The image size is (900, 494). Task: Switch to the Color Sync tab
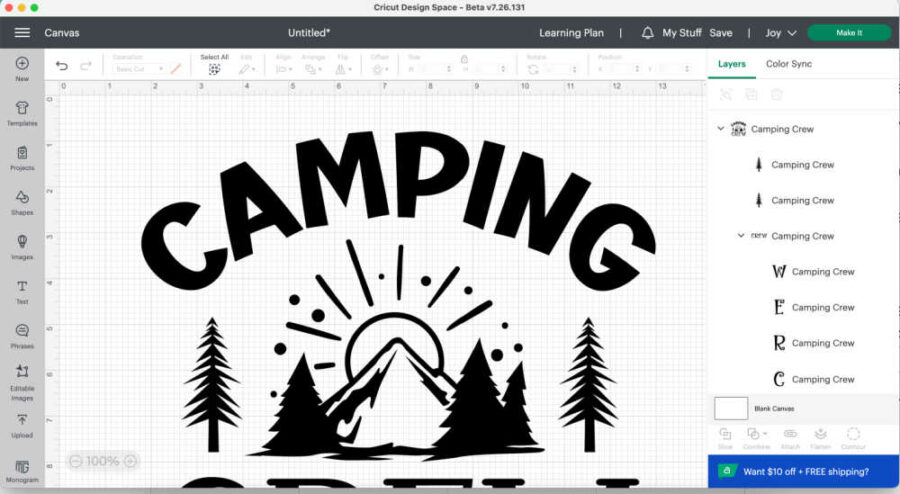(x=788, y=64)
